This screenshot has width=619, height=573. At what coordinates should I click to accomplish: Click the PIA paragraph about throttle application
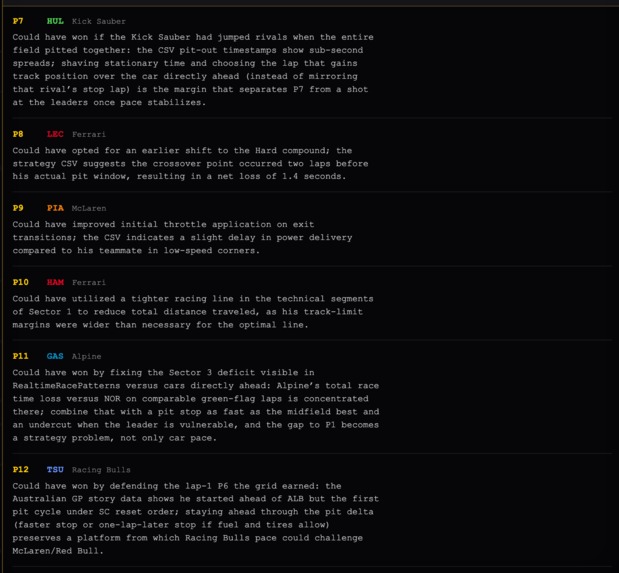[182, 237]
